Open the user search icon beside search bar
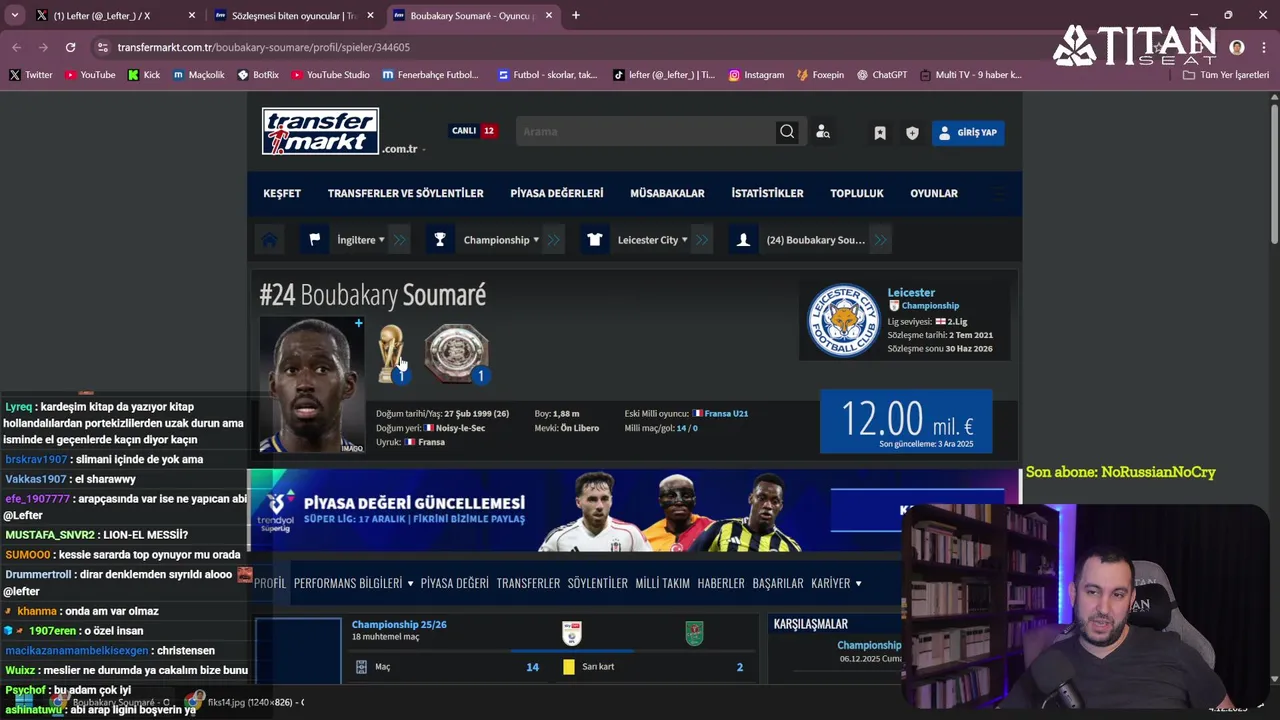Screen dimensions: 1280x720 point(823,132)
